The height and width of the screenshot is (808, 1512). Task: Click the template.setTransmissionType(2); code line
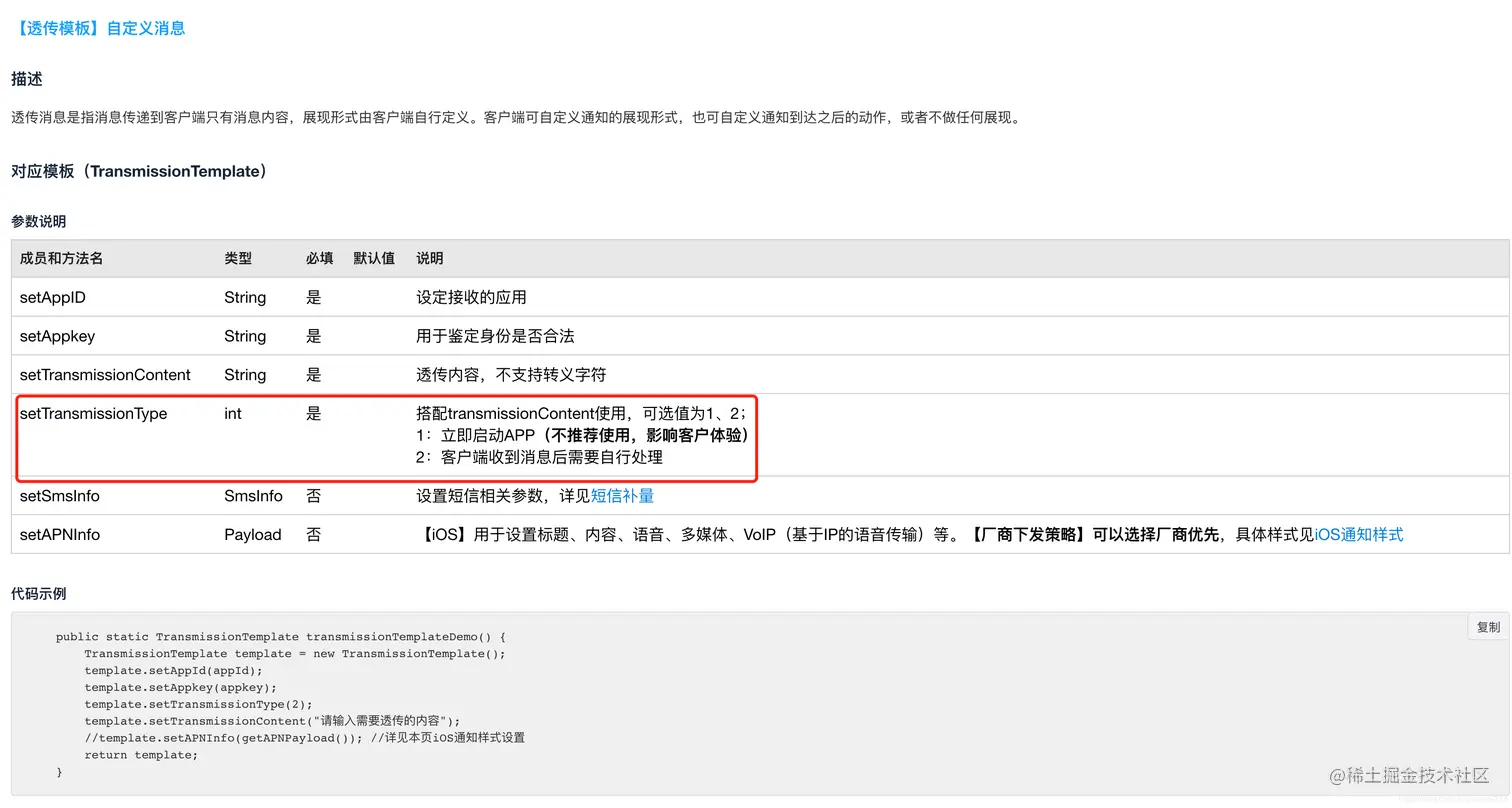click(x=199, y=704)
